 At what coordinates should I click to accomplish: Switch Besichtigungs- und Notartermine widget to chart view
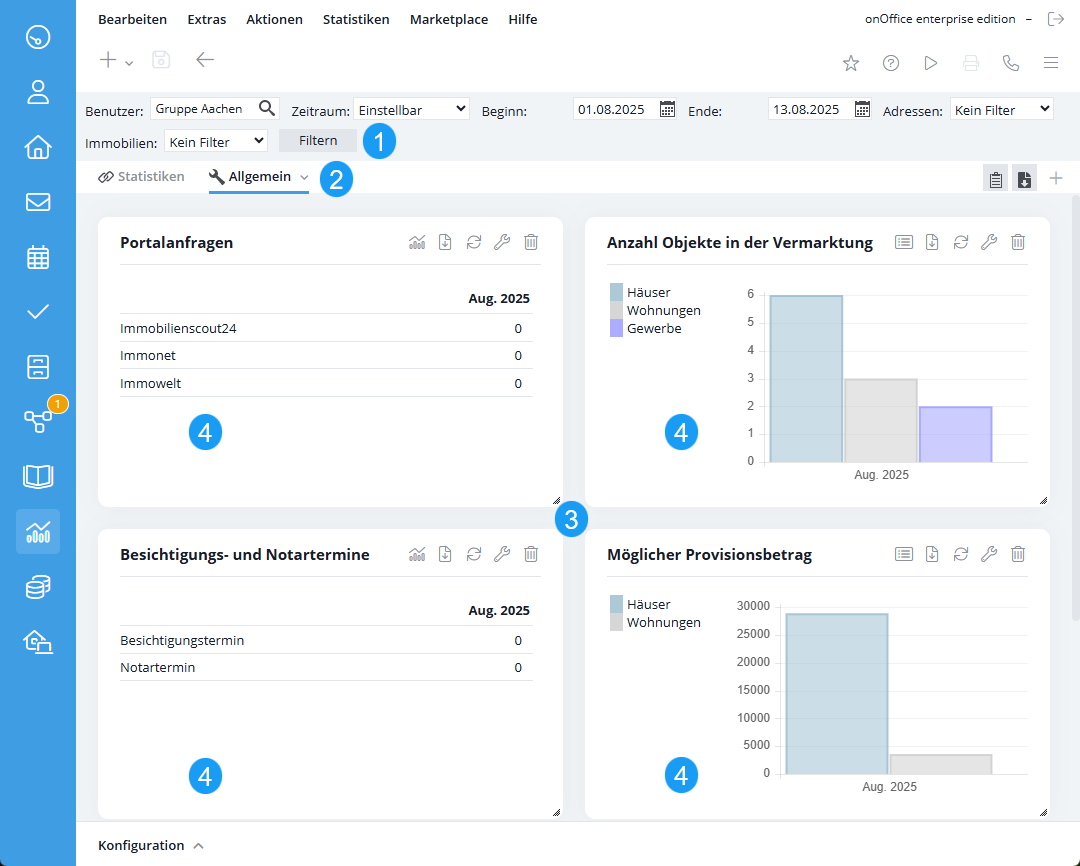click(x=417, y=554)
